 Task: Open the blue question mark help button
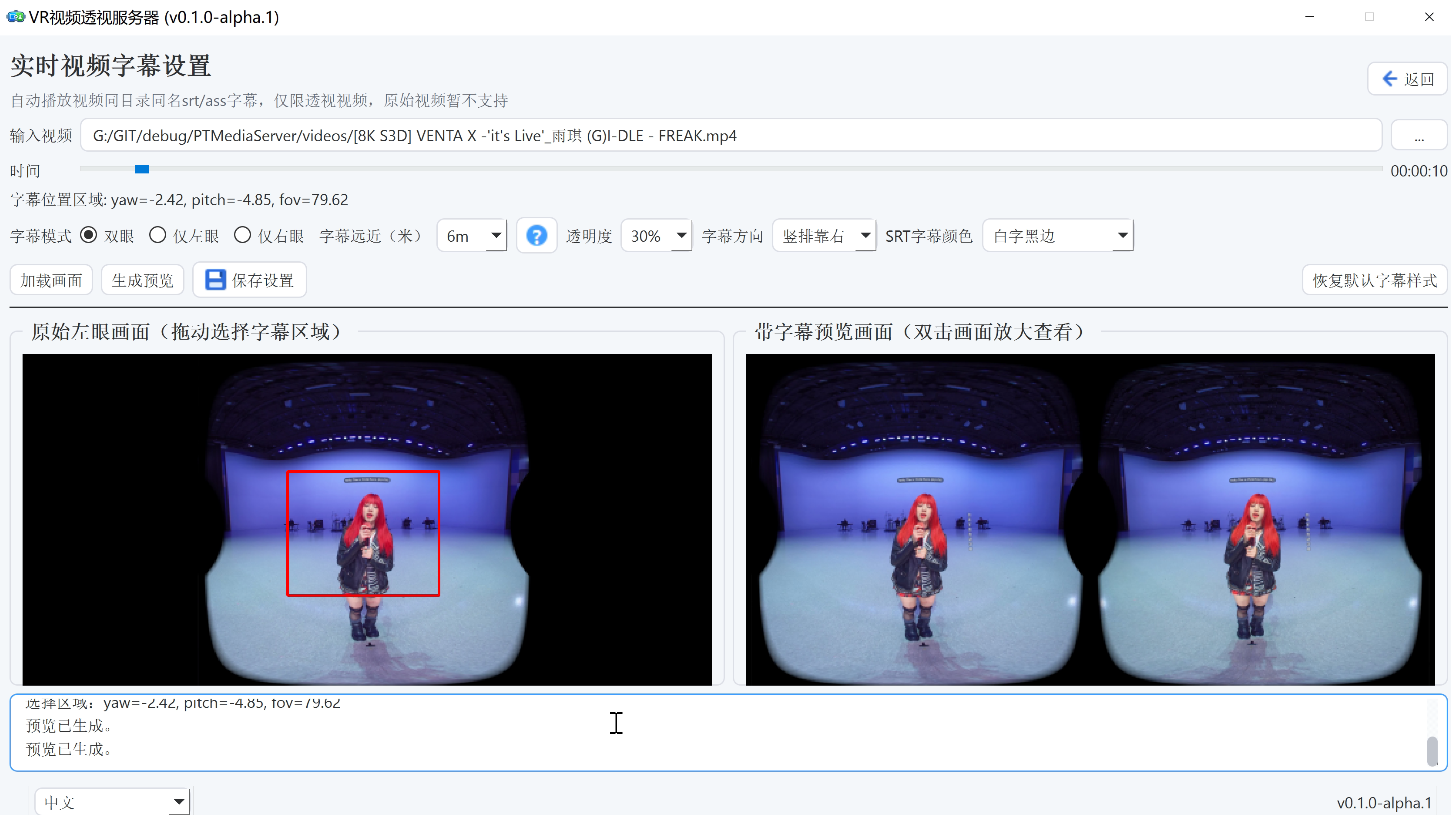coord(537,236)
